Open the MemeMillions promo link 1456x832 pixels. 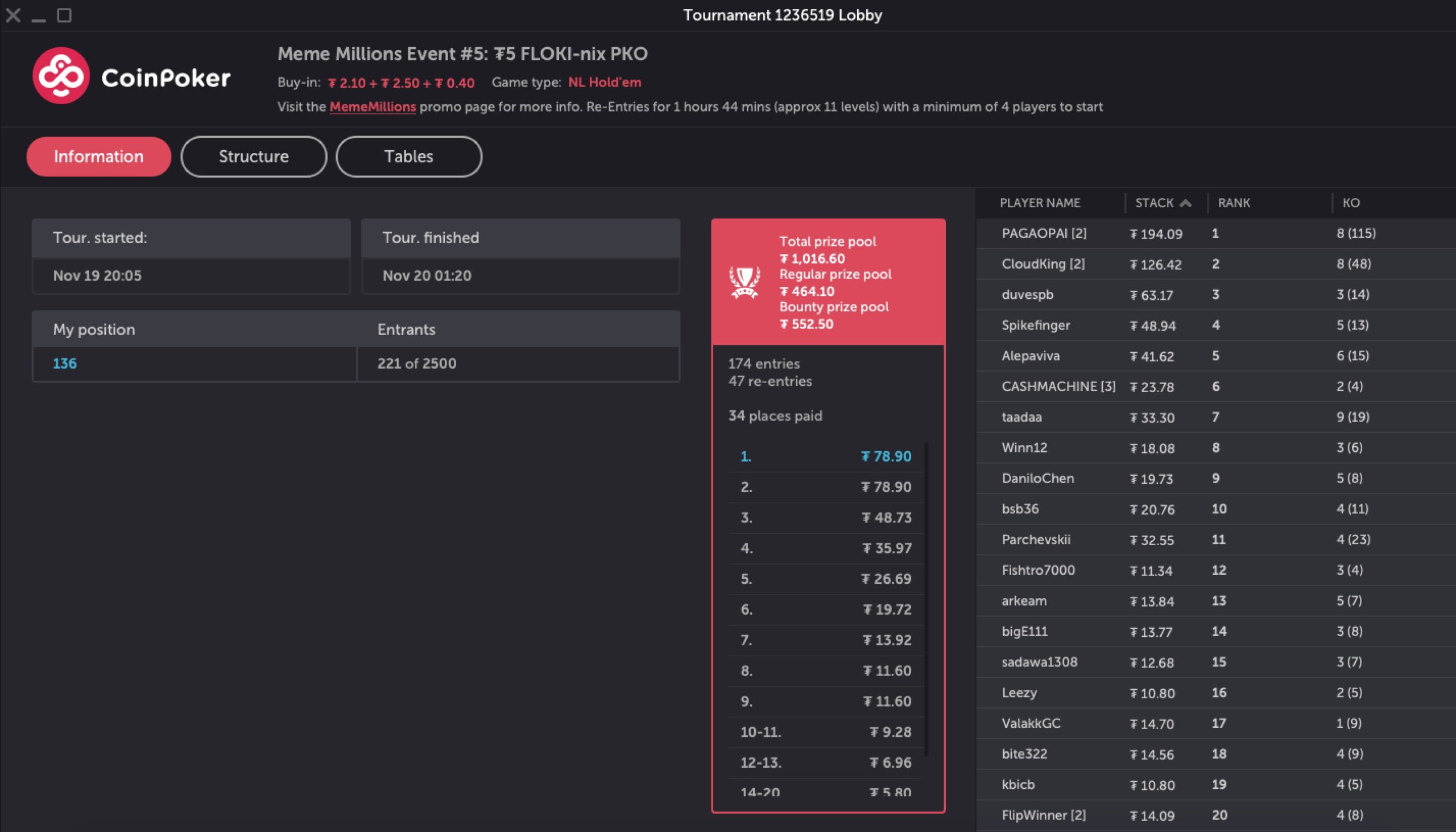click(x=373, y=107)
